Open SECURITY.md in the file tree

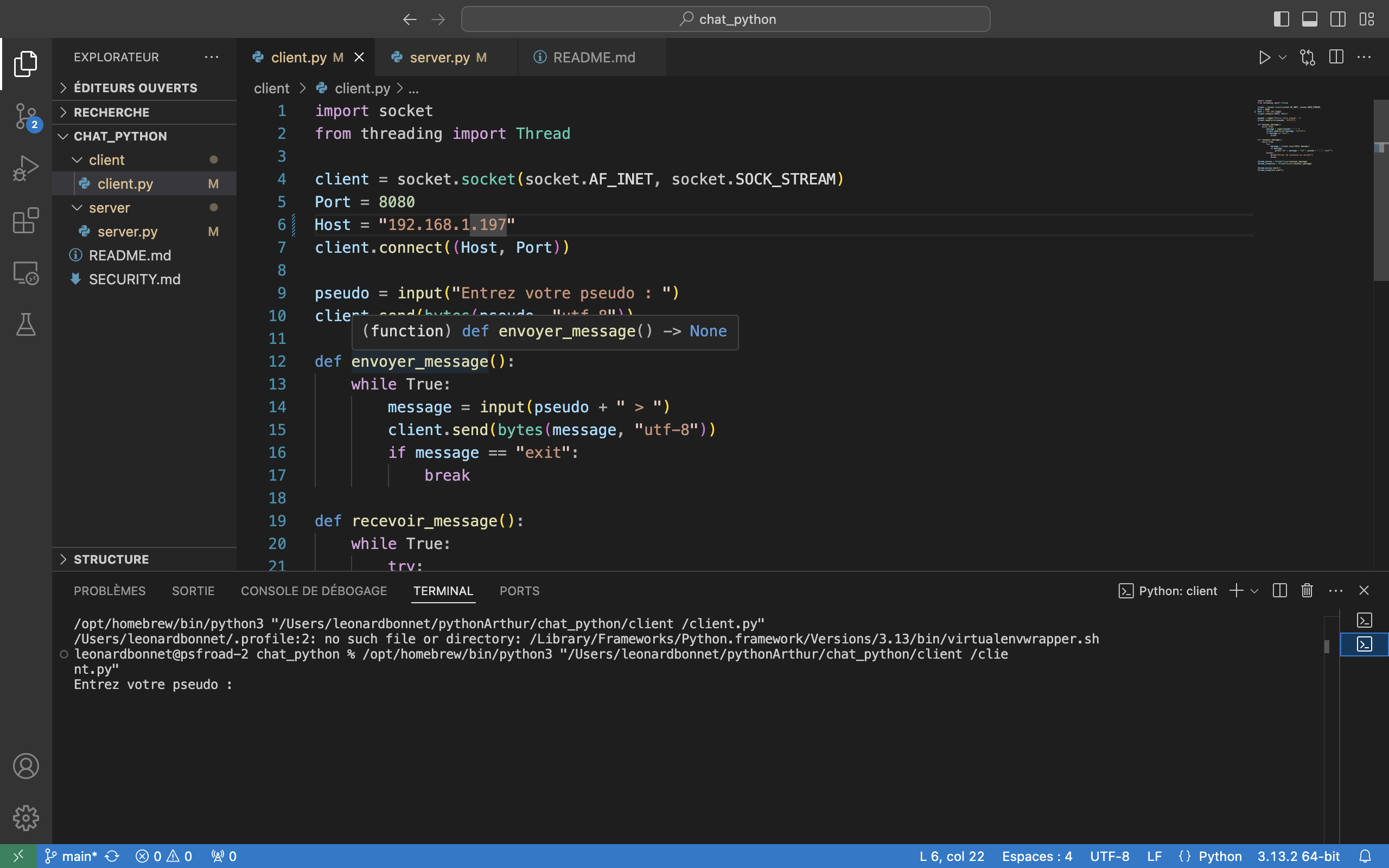(x=144, y=279)
